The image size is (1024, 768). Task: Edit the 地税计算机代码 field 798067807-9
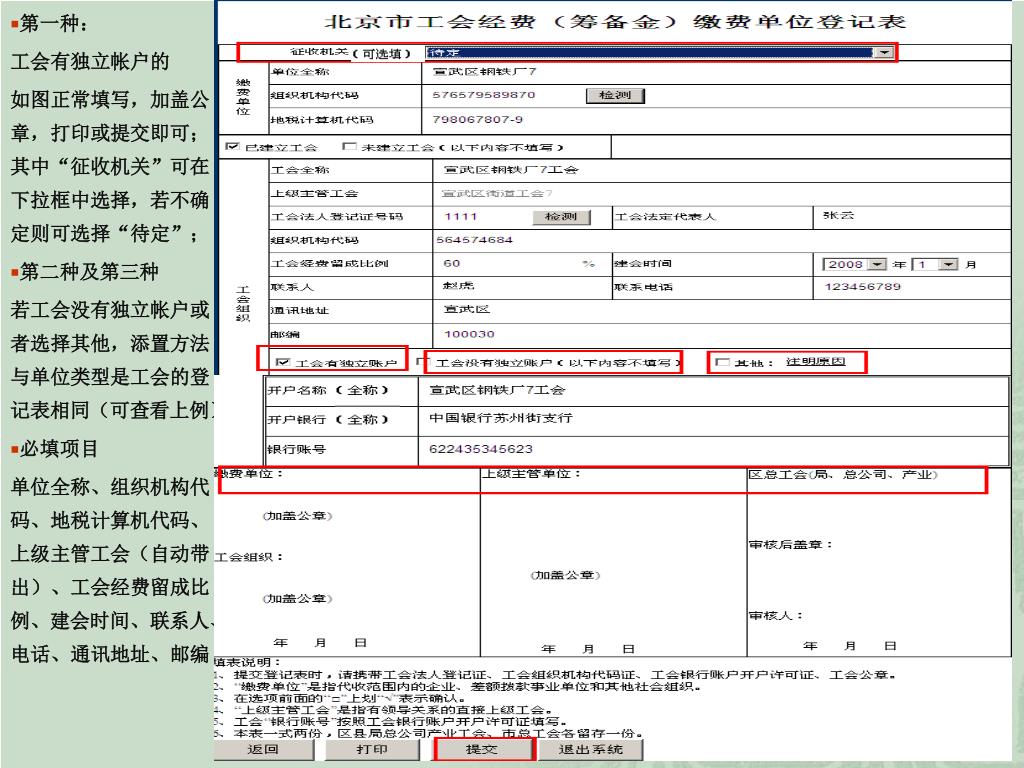[716, 120]
